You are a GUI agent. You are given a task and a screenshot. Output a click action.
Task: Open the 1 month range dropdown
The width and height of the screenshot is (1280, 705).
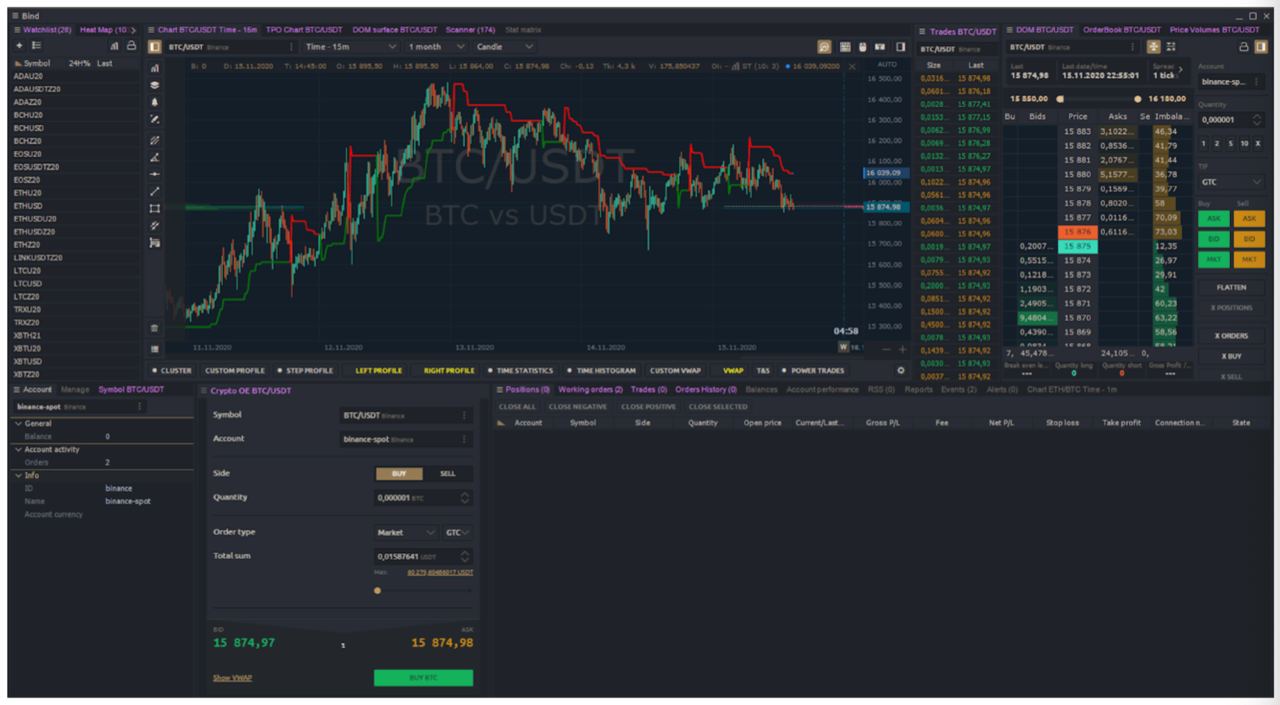436,47
